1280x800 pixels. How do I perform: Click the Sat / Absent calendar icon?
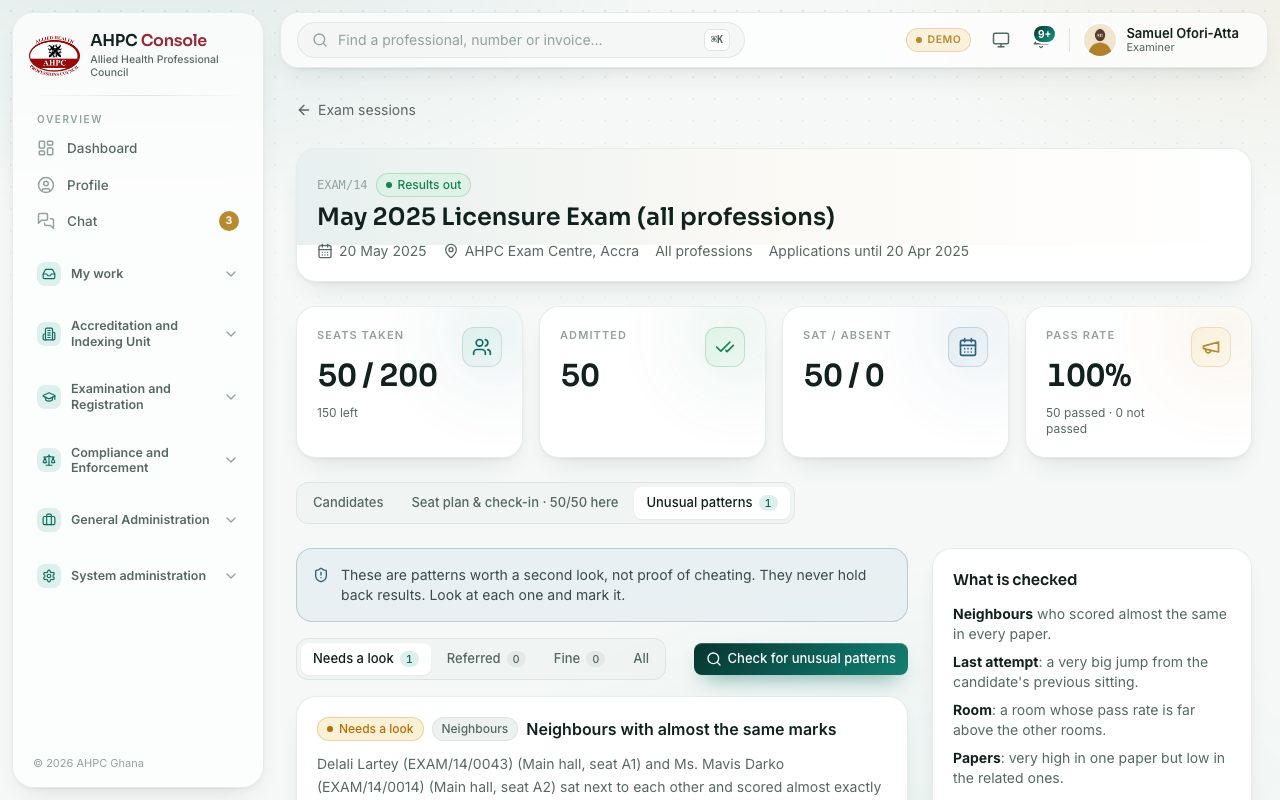[x=968, y=347]
